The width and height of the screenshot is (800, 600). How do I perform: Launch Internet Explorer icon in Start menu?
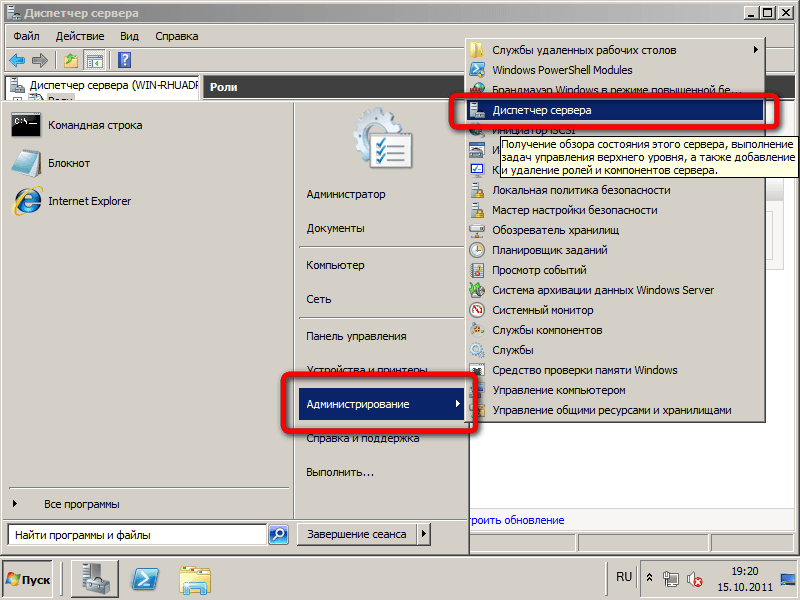click(27, 201)
